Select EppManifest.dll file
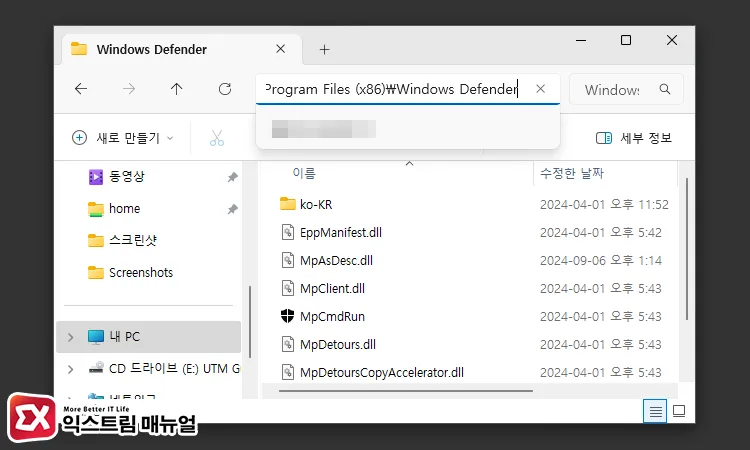Viewport: 750px width, 450px height. [x=341, y=232]
